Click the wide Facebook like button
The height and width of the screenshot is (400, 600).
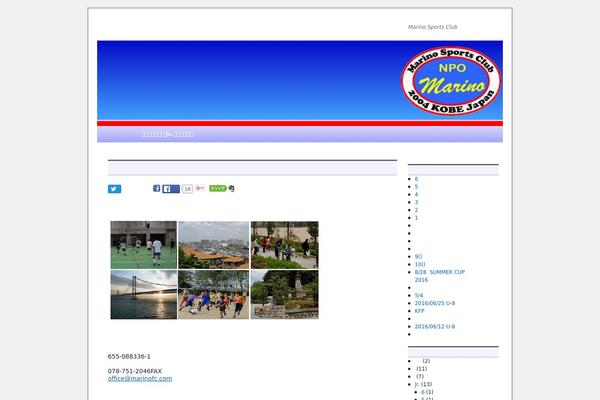pyautogui.click(x=171, y=189)
